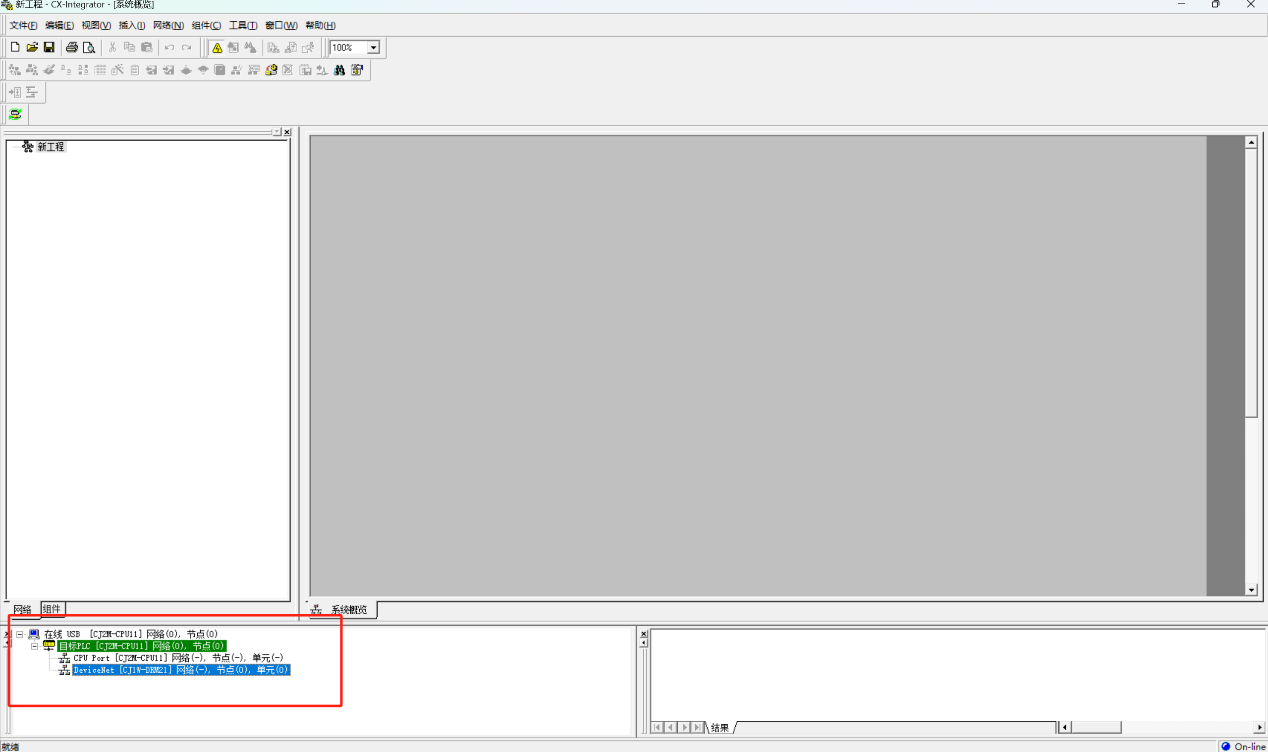Collapse the 在线 USB tree node
The height and width of the screenshot is (752, 1268).
tap(19, 634)
